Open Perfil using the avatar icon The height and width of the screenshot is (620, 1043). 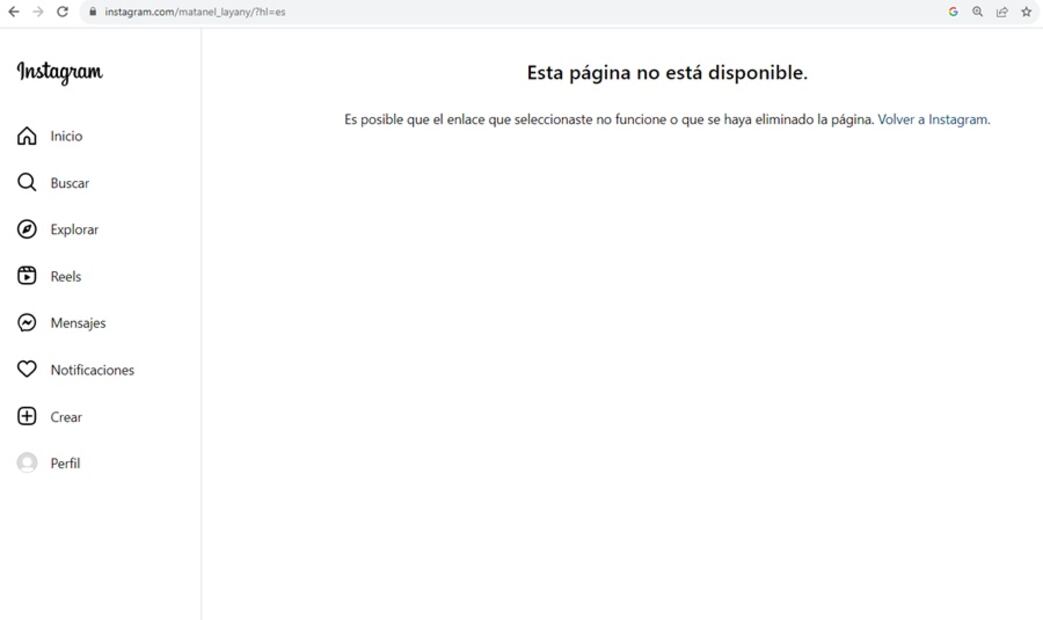pos(26,462)
